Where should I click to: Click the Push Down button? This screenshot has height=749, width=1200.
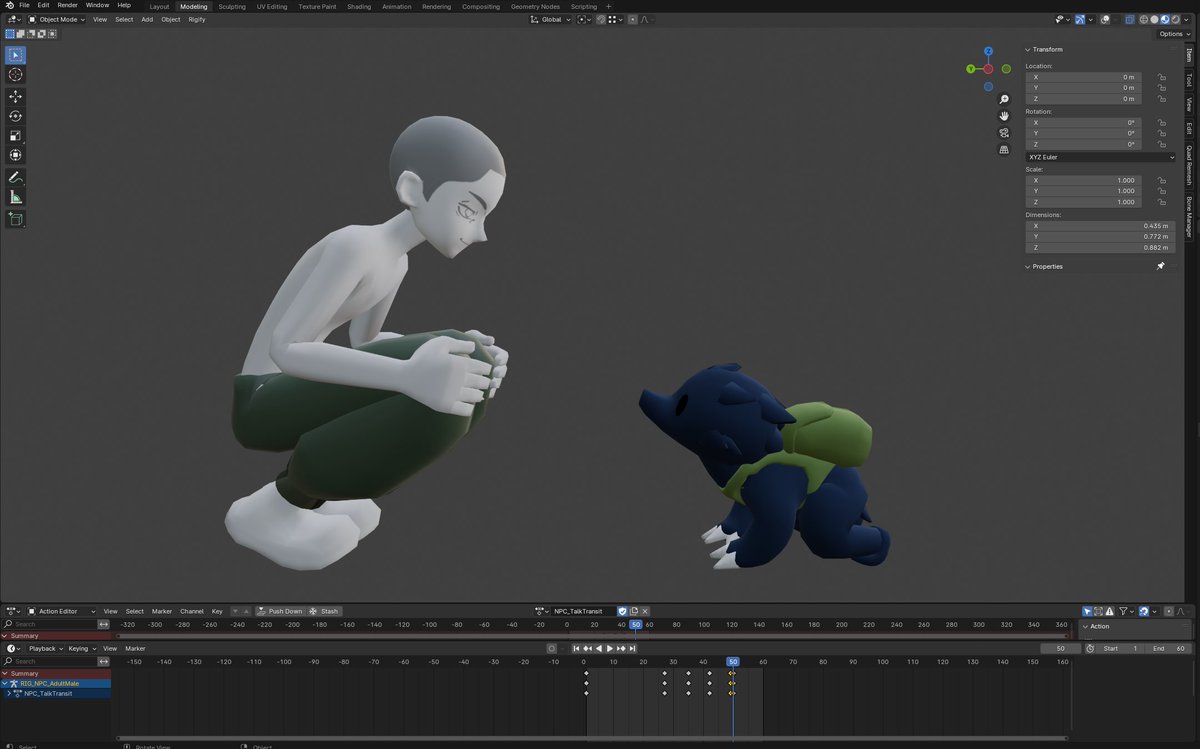click(284, 611)
